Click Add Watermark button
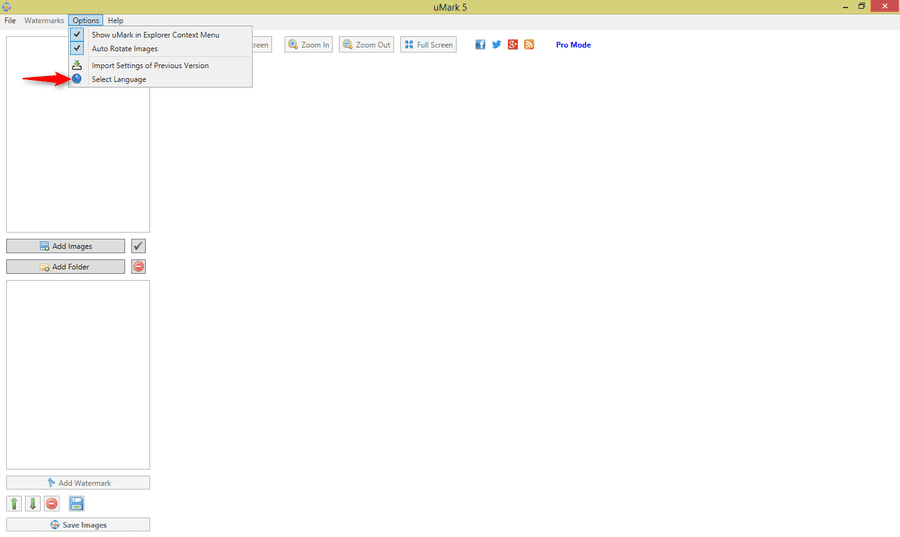 (78, 483)
